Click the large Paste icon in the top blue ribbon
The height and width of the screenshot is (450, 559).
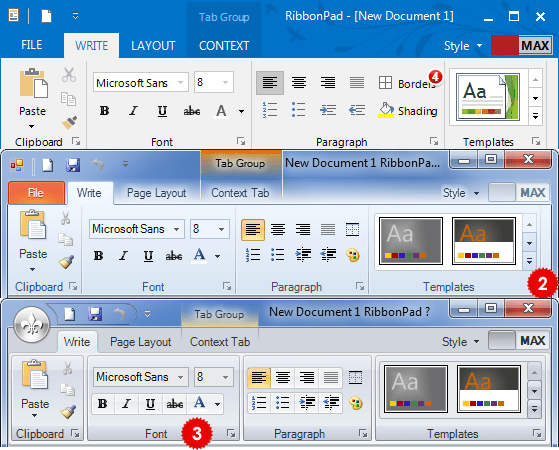33,83
